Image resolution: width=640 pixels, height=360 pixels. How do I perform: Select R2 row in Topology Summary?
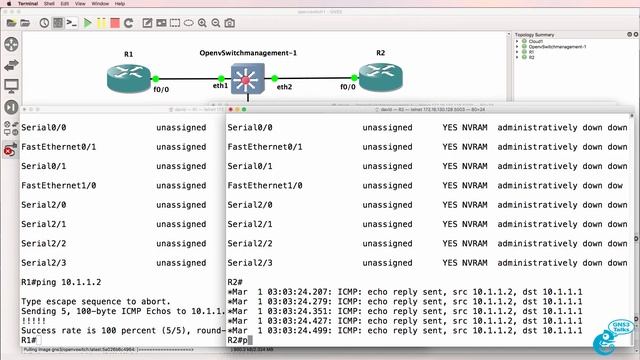531,57
